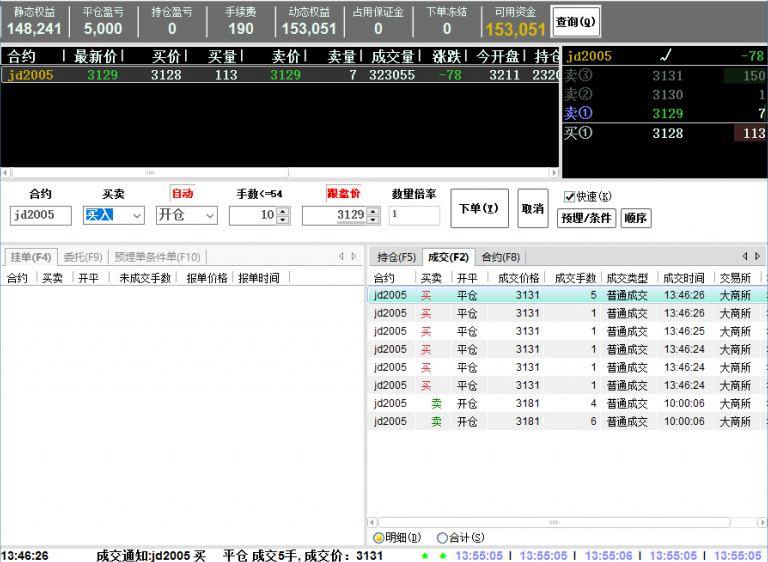Click the 成交通知 status bar message
Image resolution: width=768 pixels, height=562 pixels.
click(239, 556)
